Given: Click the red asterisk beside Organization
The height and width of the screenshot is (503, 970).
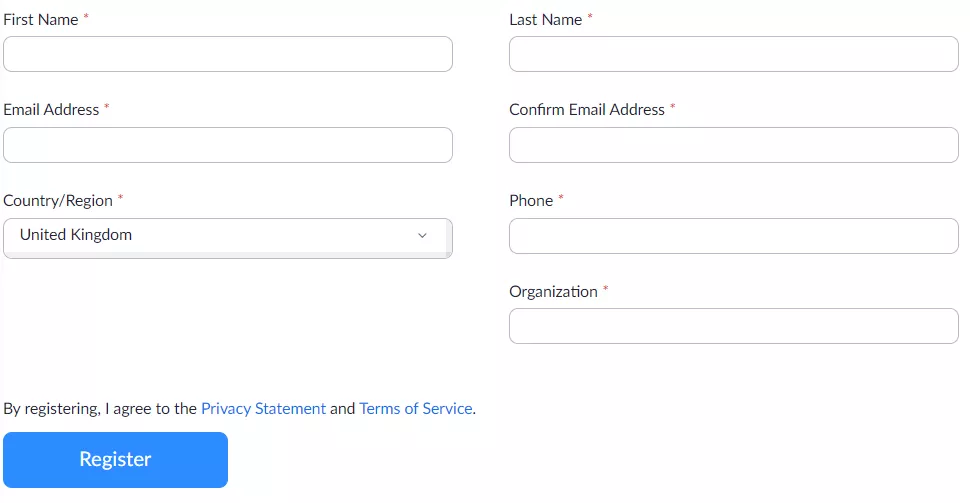Looking at the screenshot, I should click(x=605, y=290).
